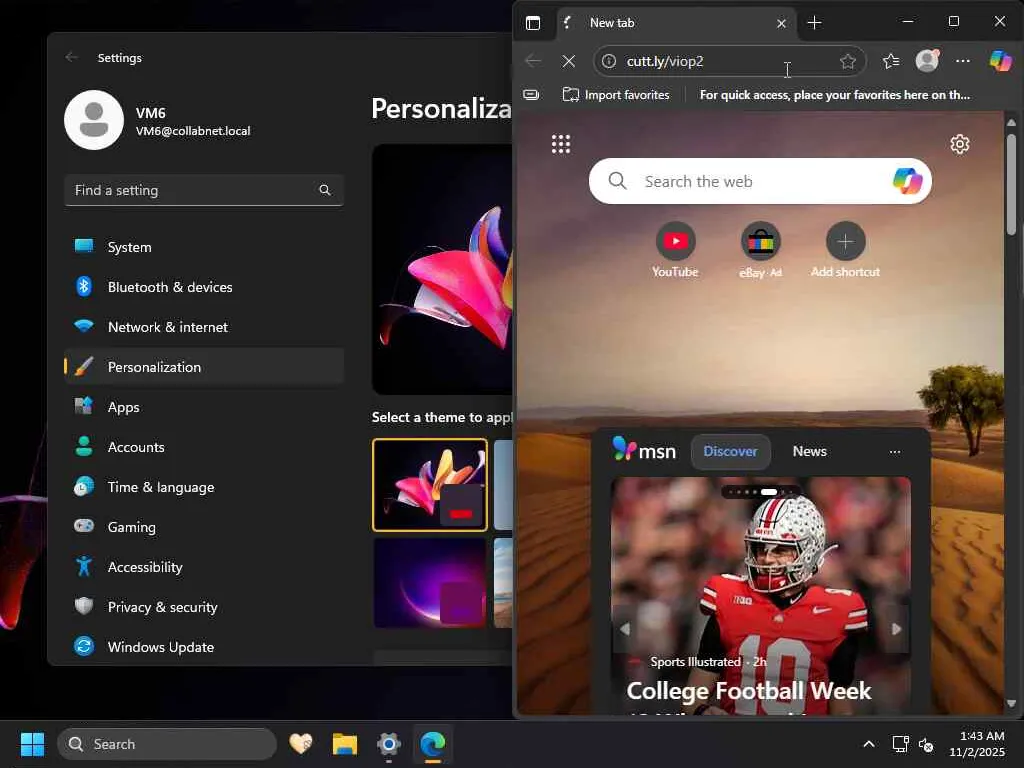The height and width of the screenshot is (768, 1024).
Task: Click the favorites bar toggle icon left of Import favorites
Action: pyautogui.click(x=532, y=95)
